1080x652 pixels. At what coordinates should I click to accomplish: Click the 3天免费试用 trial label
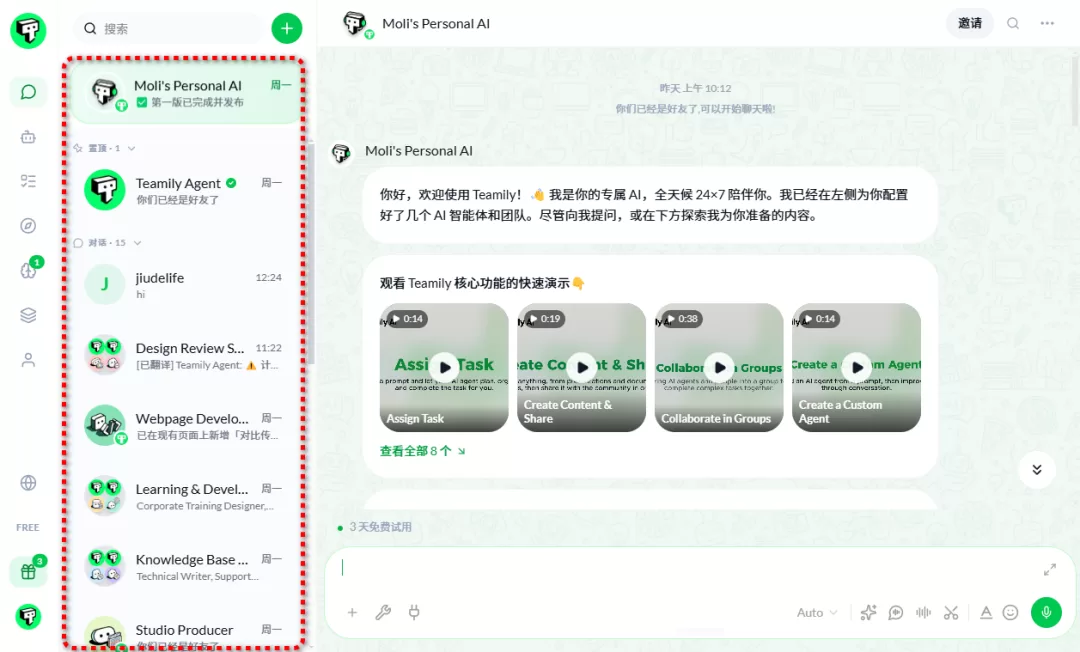(x=380, y=527)
